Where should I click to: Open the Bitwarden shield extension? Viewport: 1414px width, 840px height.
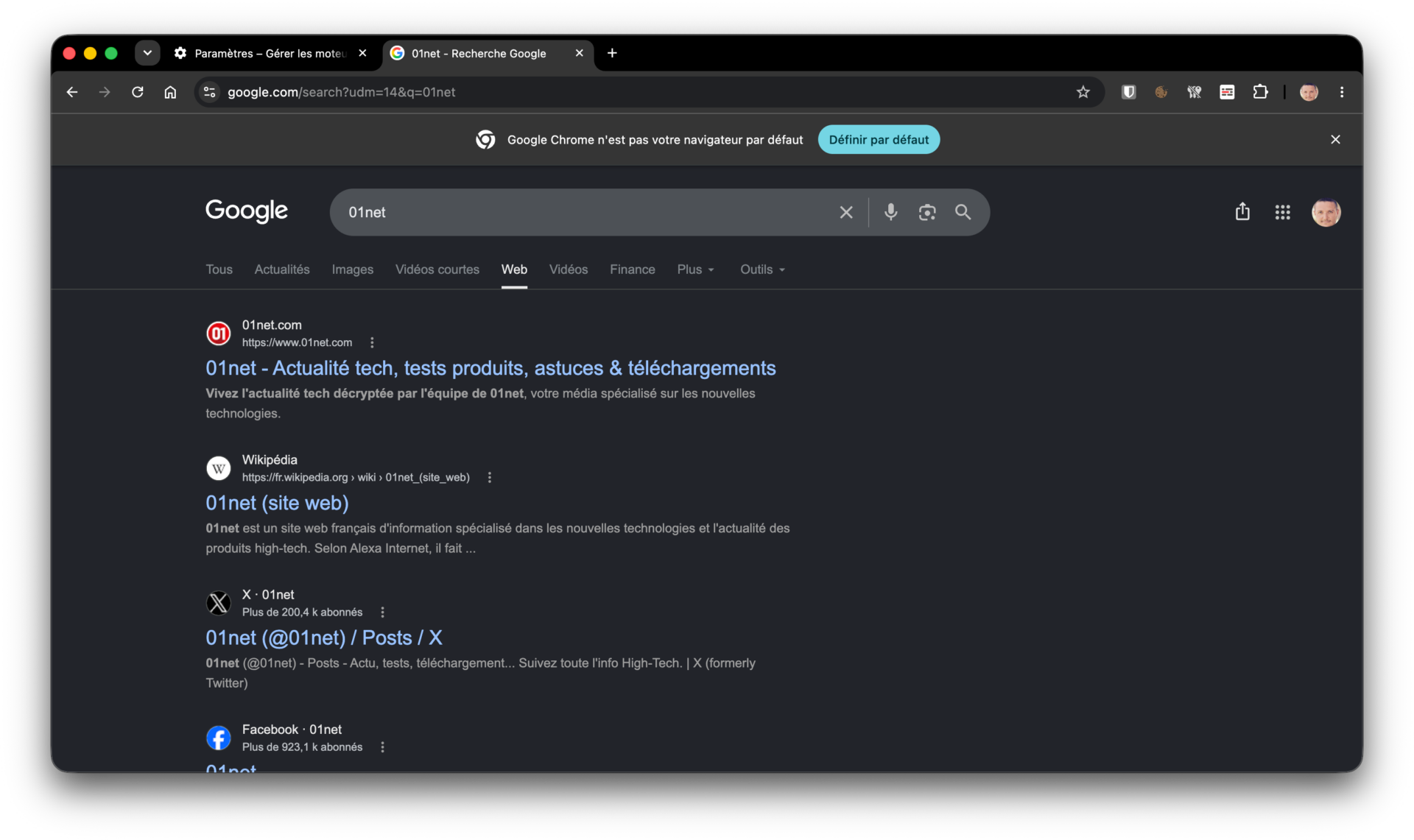(1128, 92)
